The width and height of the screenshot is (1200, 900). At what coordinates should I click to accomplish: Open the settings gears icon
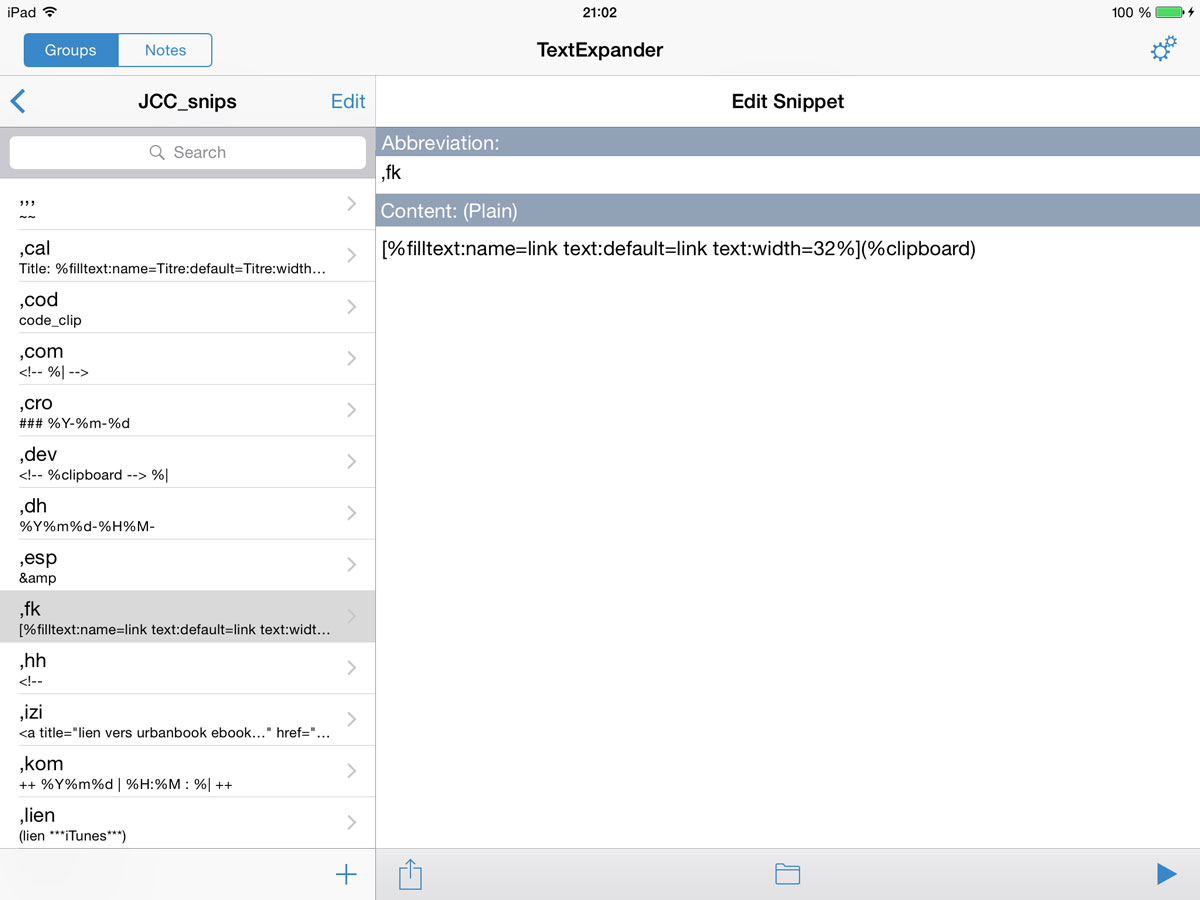1163,49
